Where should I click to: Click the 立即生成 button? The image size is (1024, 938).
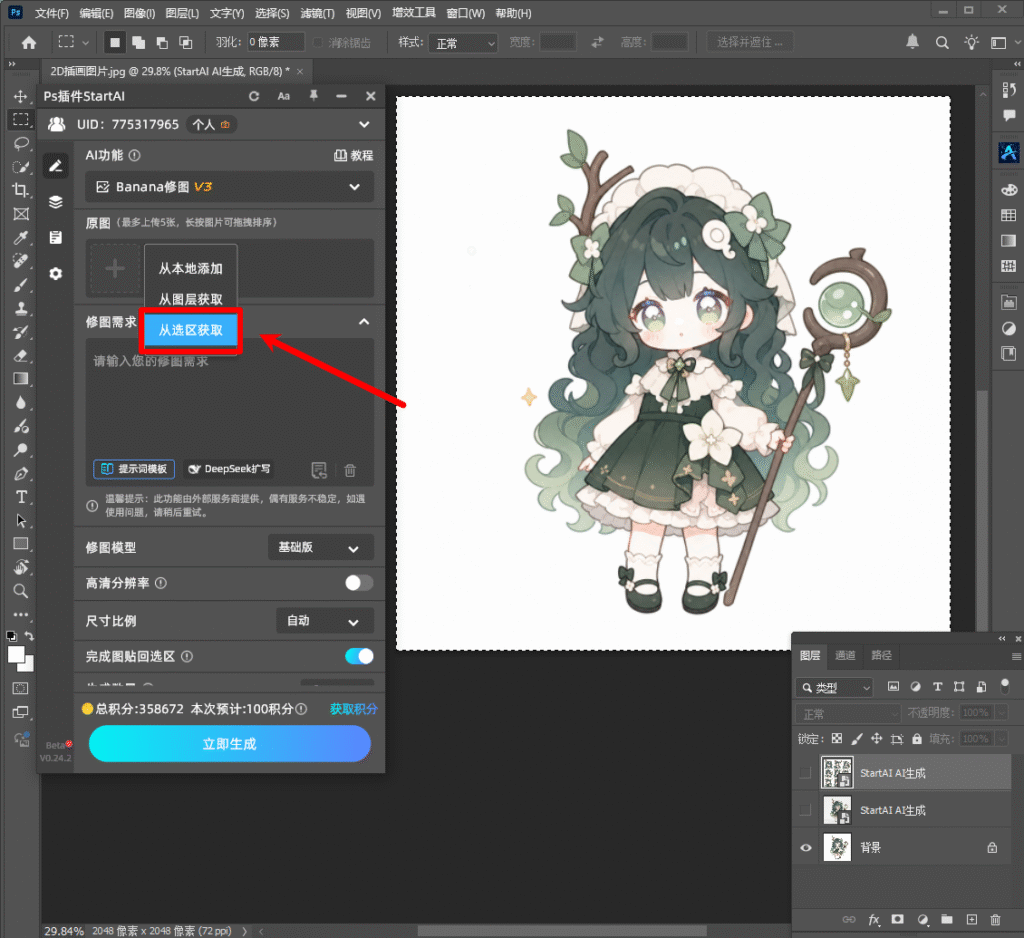(x=230, y=744)
